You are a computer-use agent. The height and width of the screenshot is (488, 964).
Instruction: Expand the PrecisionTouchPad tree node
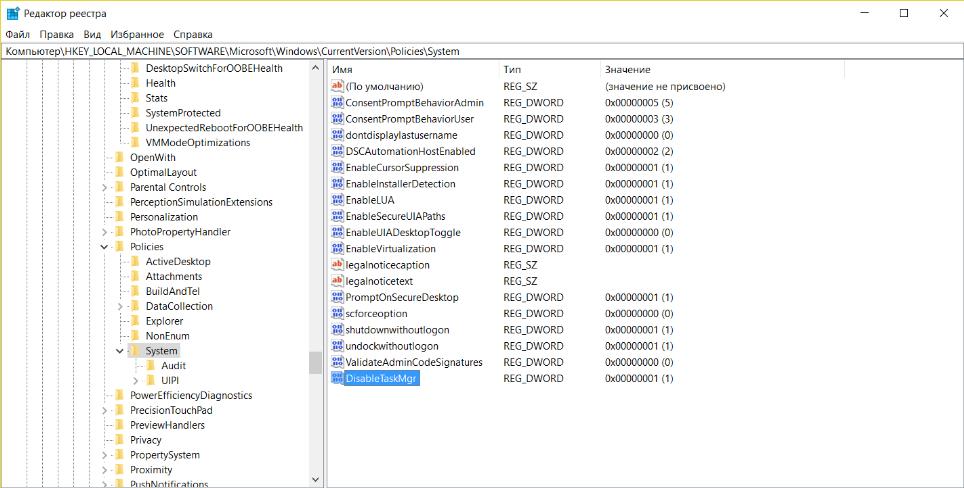coord(104,410)
